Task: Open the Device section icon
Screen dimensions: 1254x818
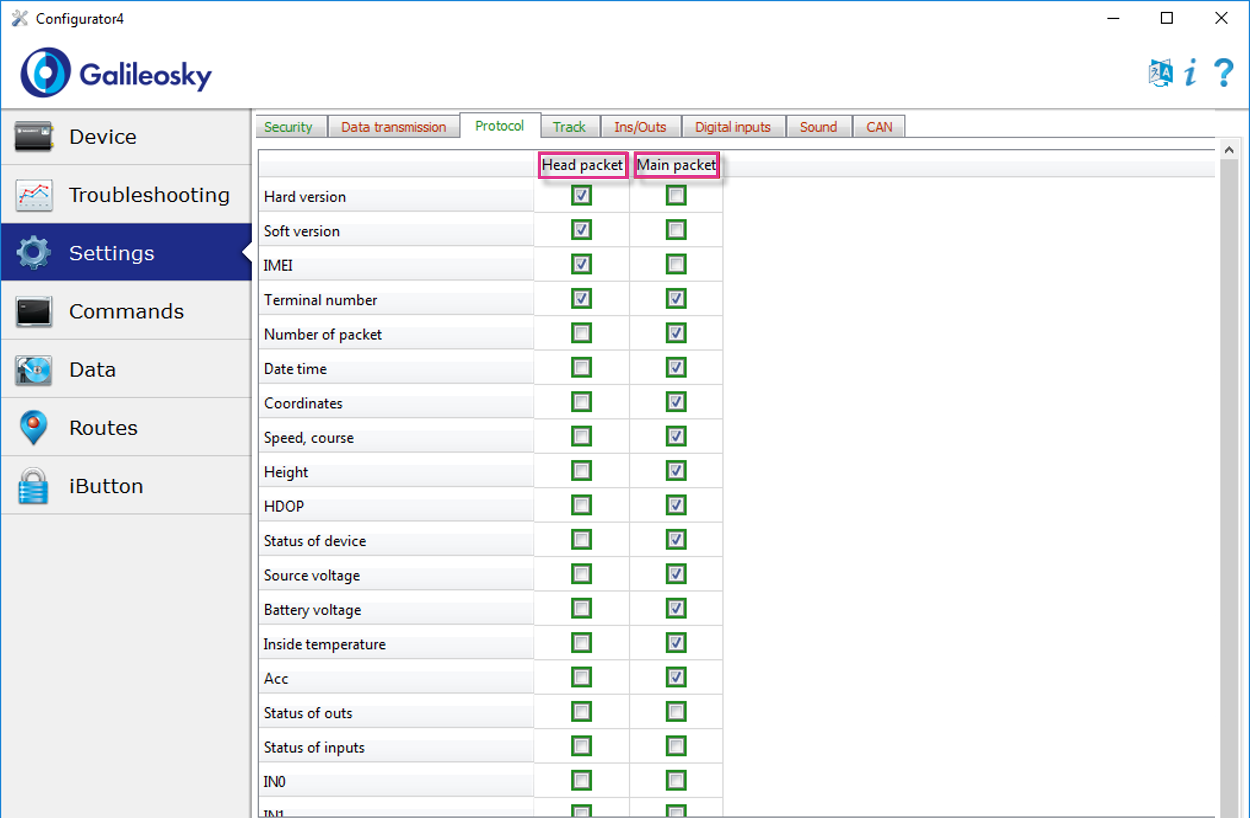Action: click(33, 137)
